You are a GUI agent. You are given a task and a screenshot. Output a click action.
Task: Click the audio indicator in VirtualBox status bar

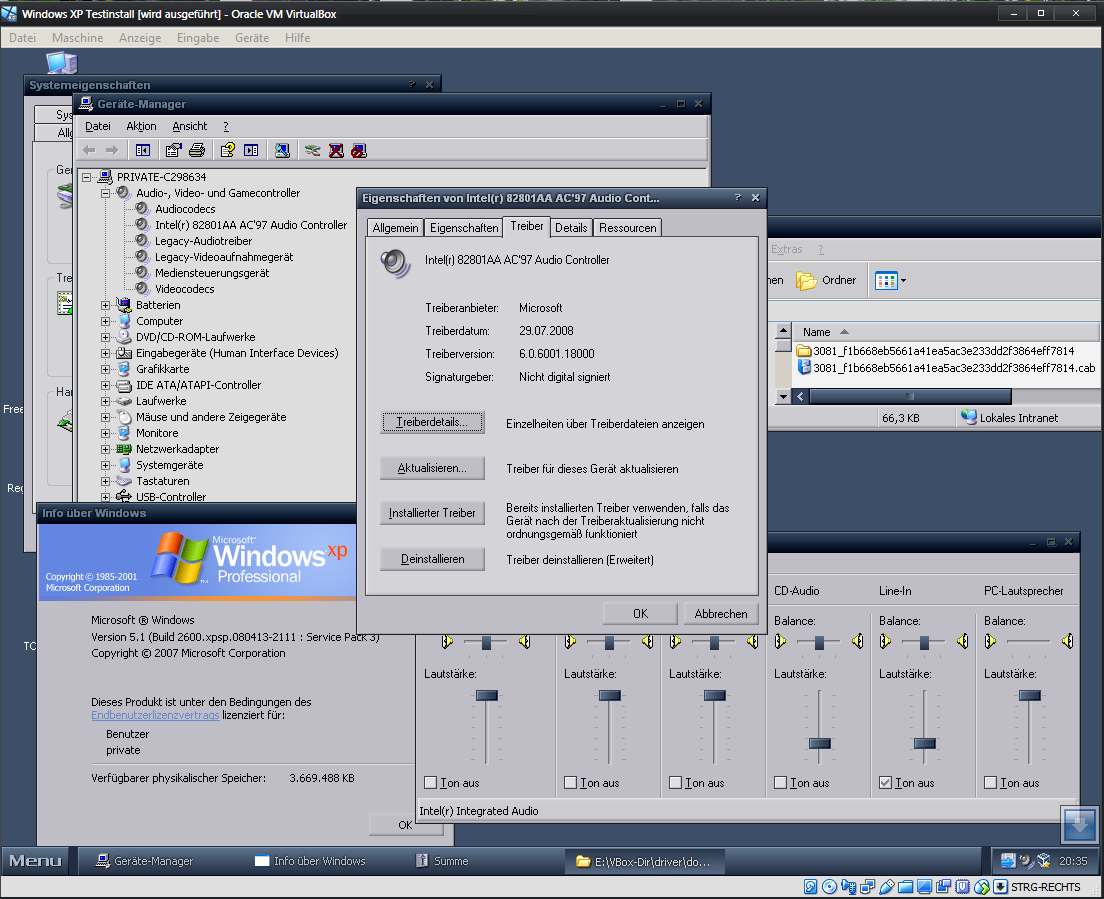tap(848, 887)
